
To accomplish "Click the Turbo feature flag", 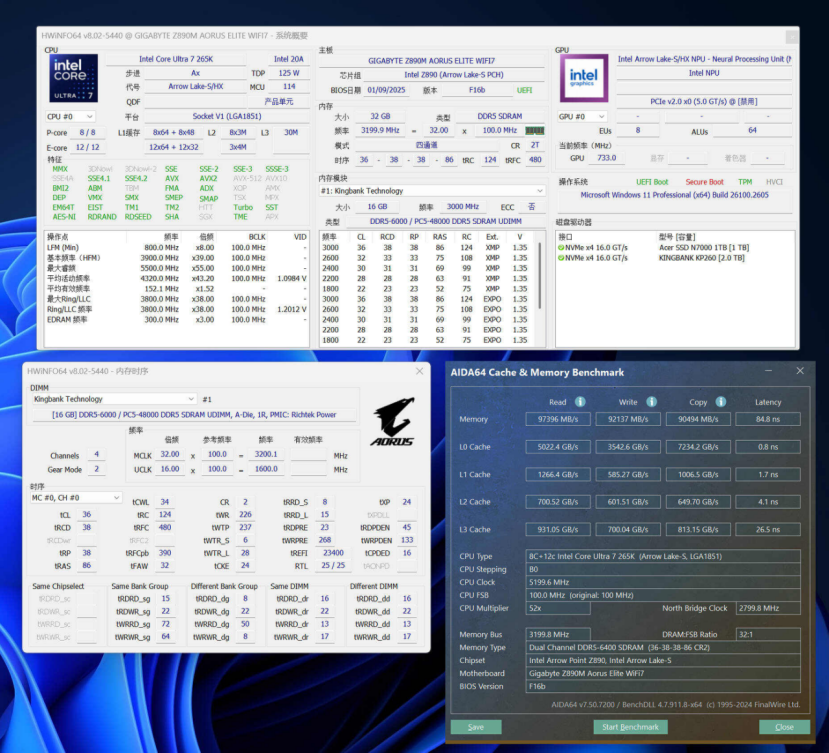I will click(243, 207).
